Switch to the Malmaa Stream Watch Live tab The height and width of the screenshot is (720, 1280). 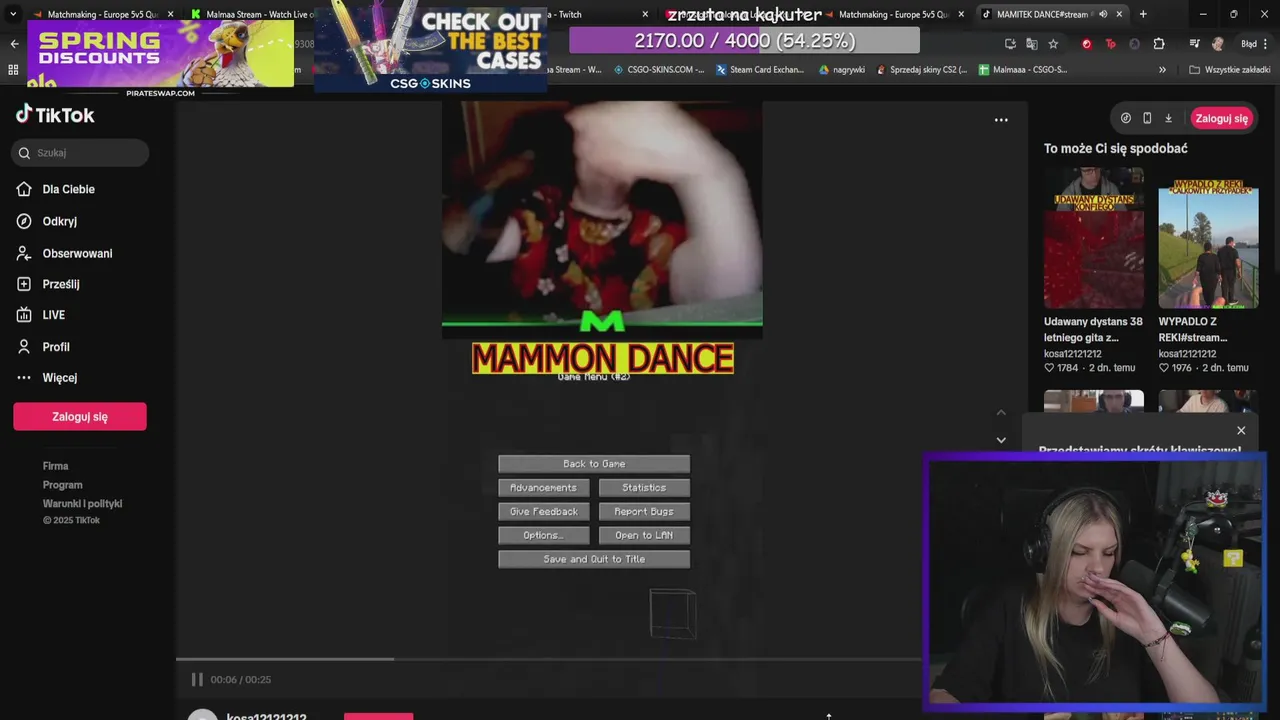(x=255, y=14)
